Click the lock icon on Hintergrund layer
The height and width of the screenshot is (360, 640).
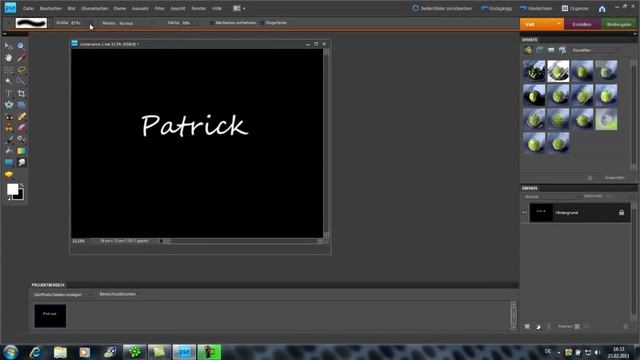point(621,213)
